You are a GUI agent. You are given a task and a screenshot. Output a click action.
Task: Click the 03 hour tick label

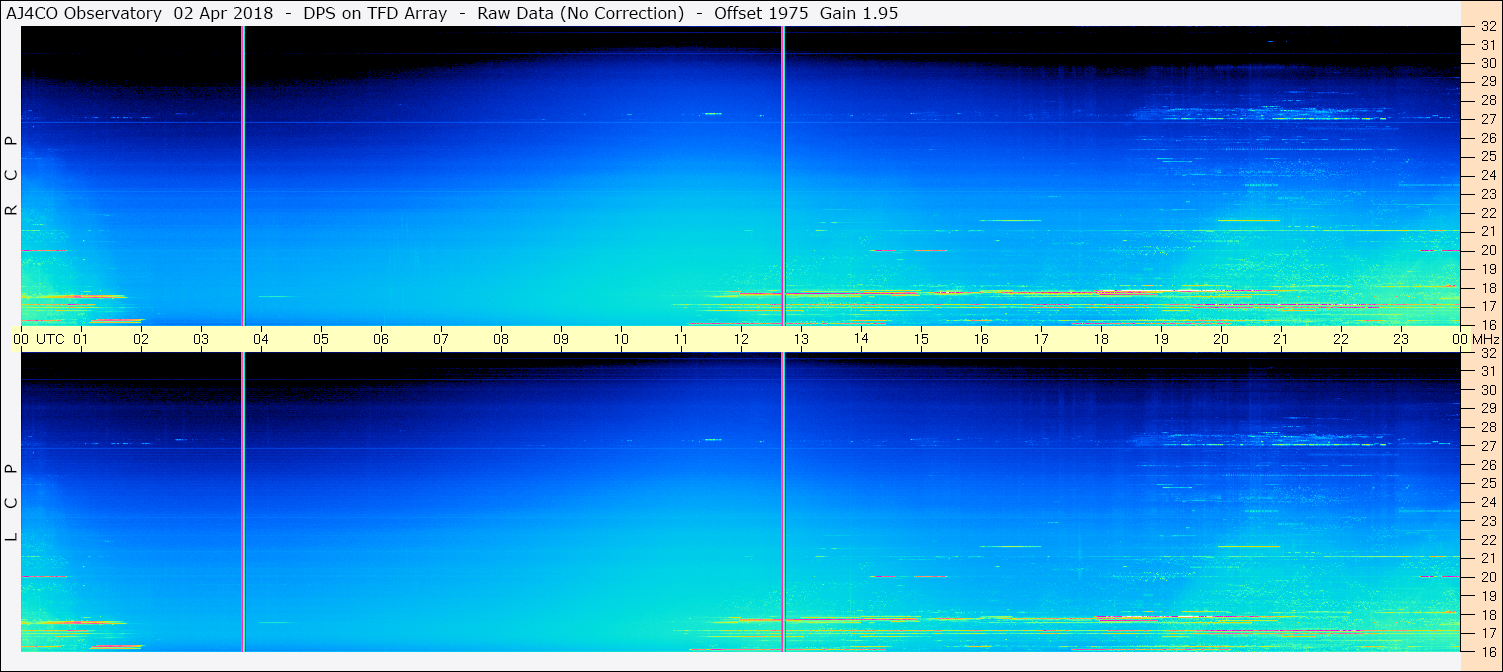[x=201, y=339]
